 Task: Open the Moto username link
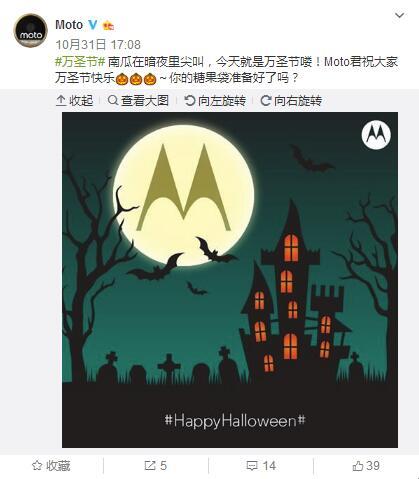(69, 25)
